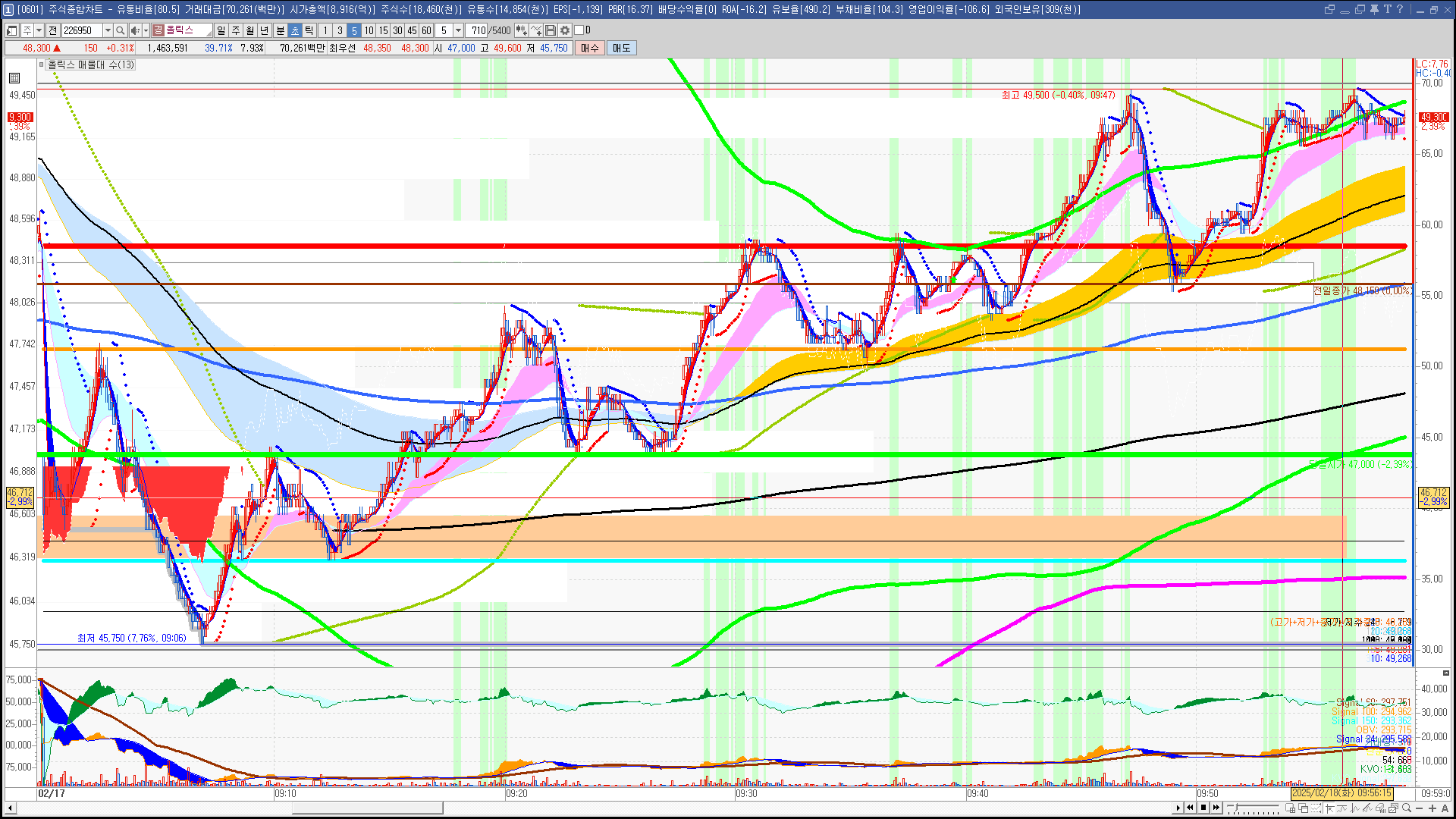Viewport: 1456px width, 819px height.
Task: Click the 매수 buy button
Action: coord(590,48)
